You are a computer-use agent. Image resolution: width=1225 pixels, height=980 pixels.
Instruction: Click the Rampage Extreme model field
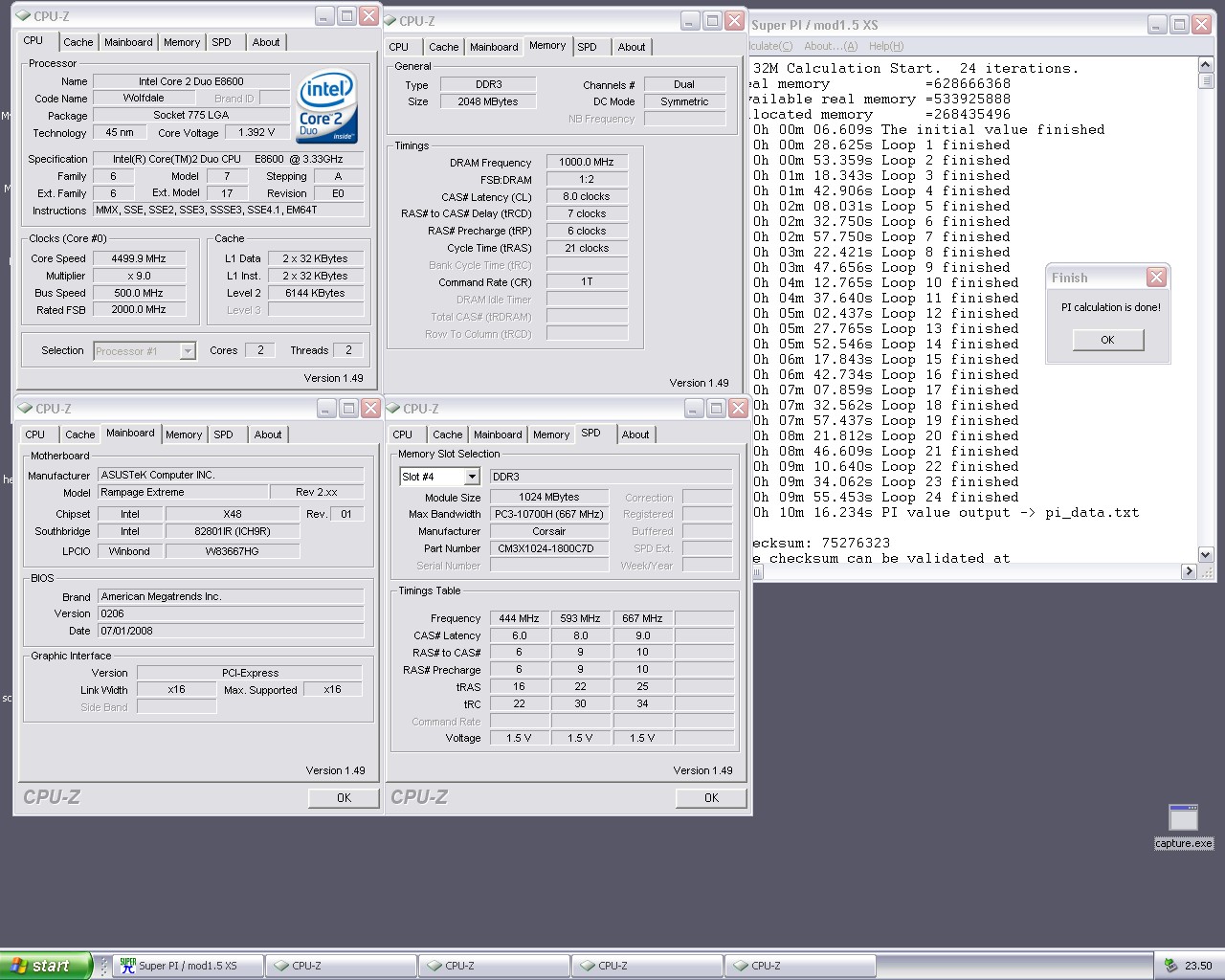(x=181, y=492)
